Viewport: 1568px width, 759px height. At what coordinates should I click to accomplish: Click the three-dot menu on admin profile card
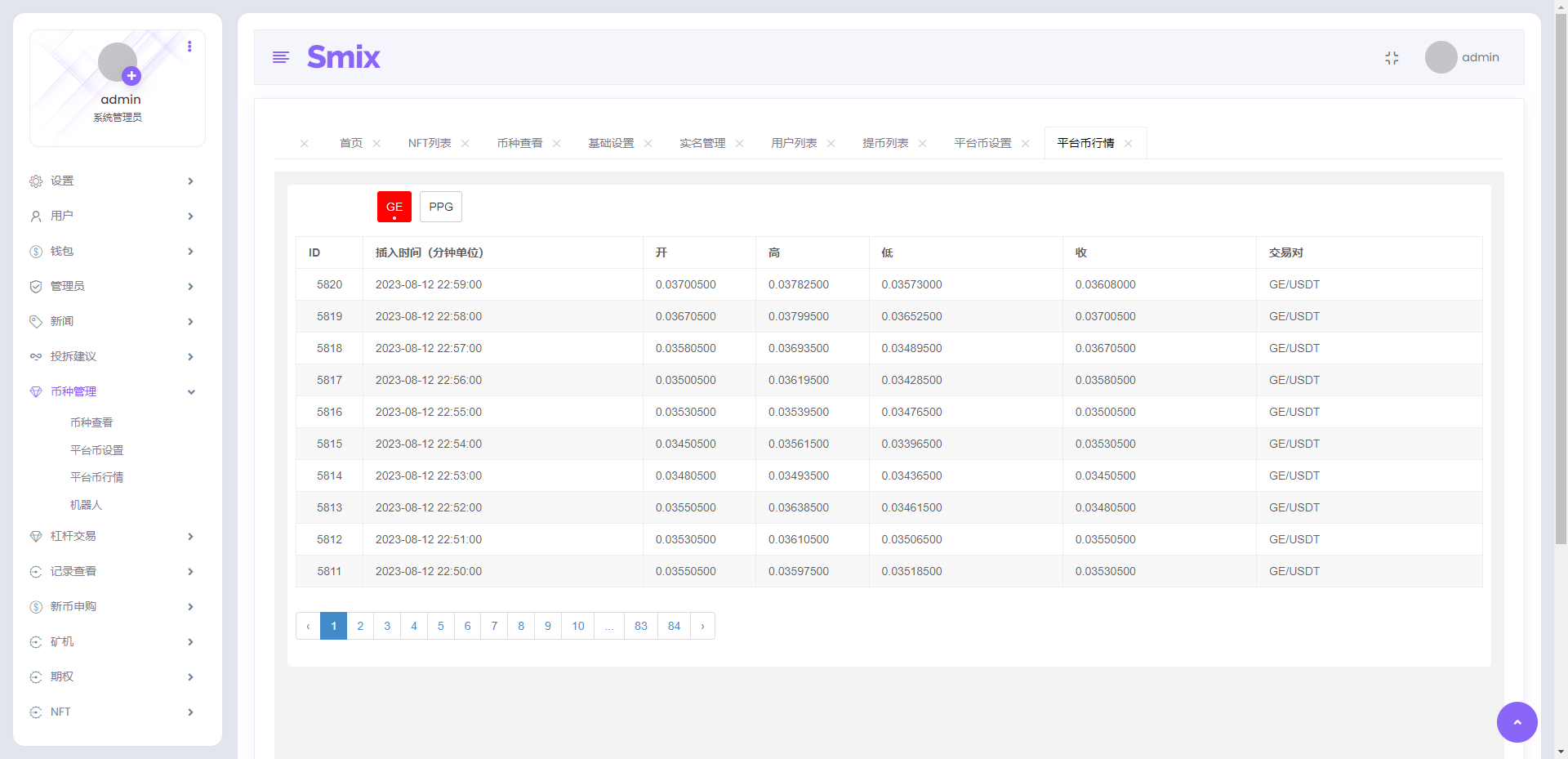tap(190, 47)
